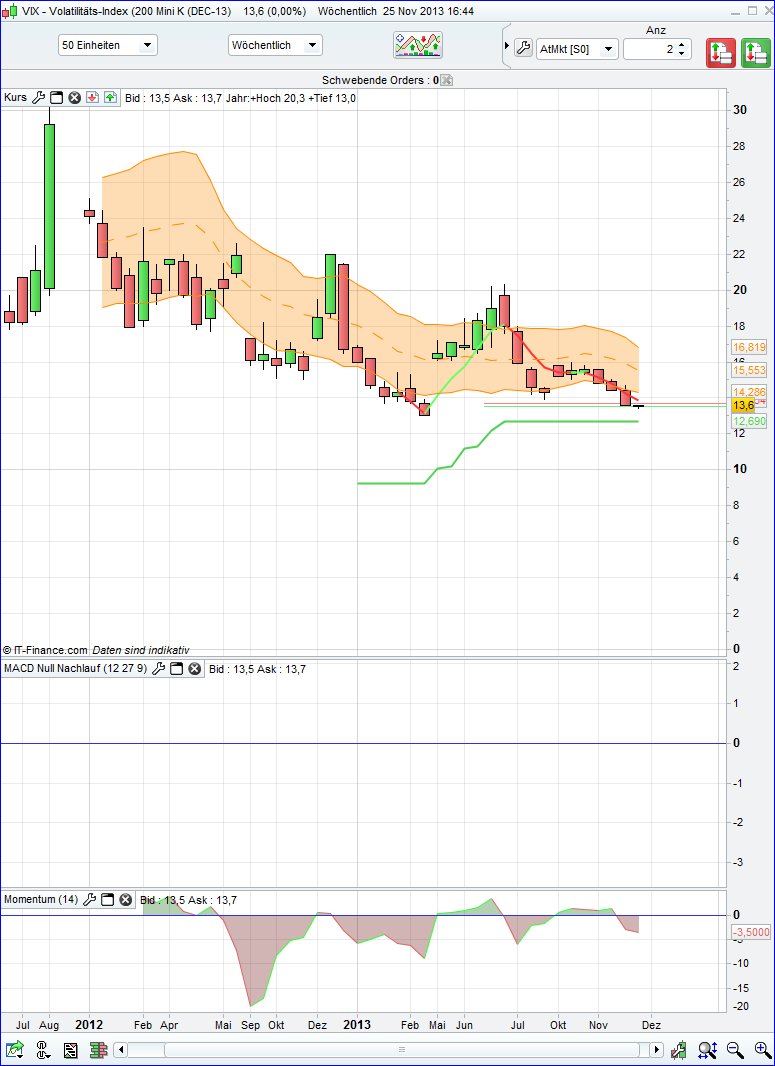Open order settings wrench beside AtMkt

[x=522, y=48]
